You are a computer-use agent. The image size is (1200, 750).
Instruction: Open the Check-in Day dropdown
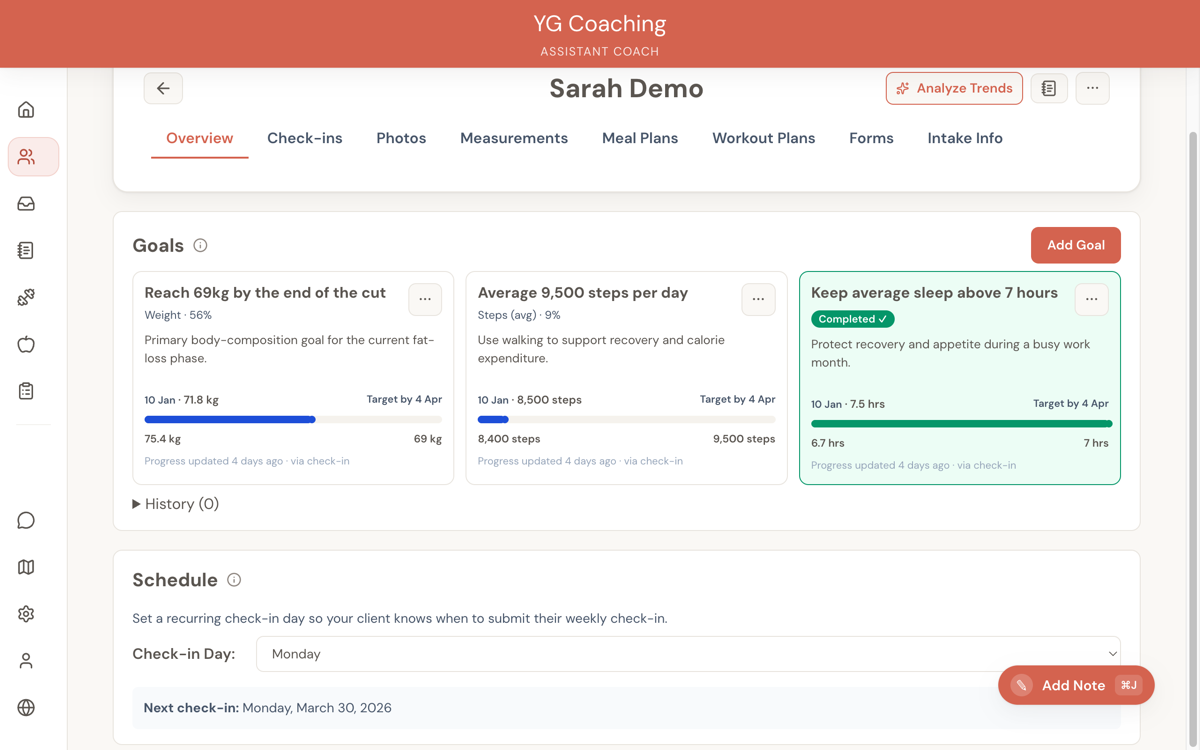(689, 653)
